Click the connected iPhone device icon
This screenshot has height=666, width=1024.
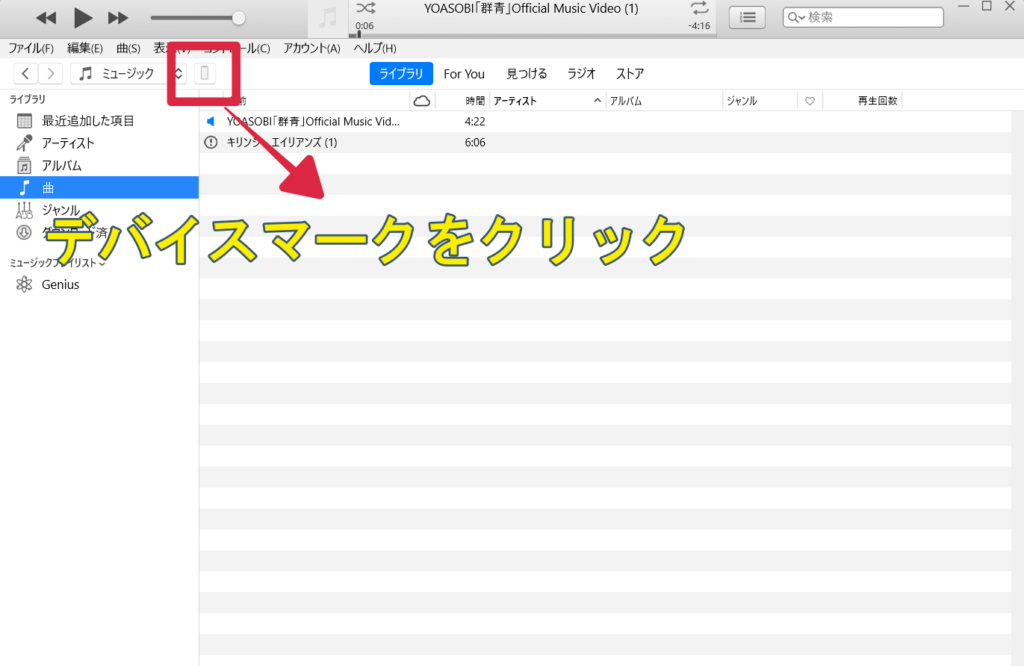(204, 73)
